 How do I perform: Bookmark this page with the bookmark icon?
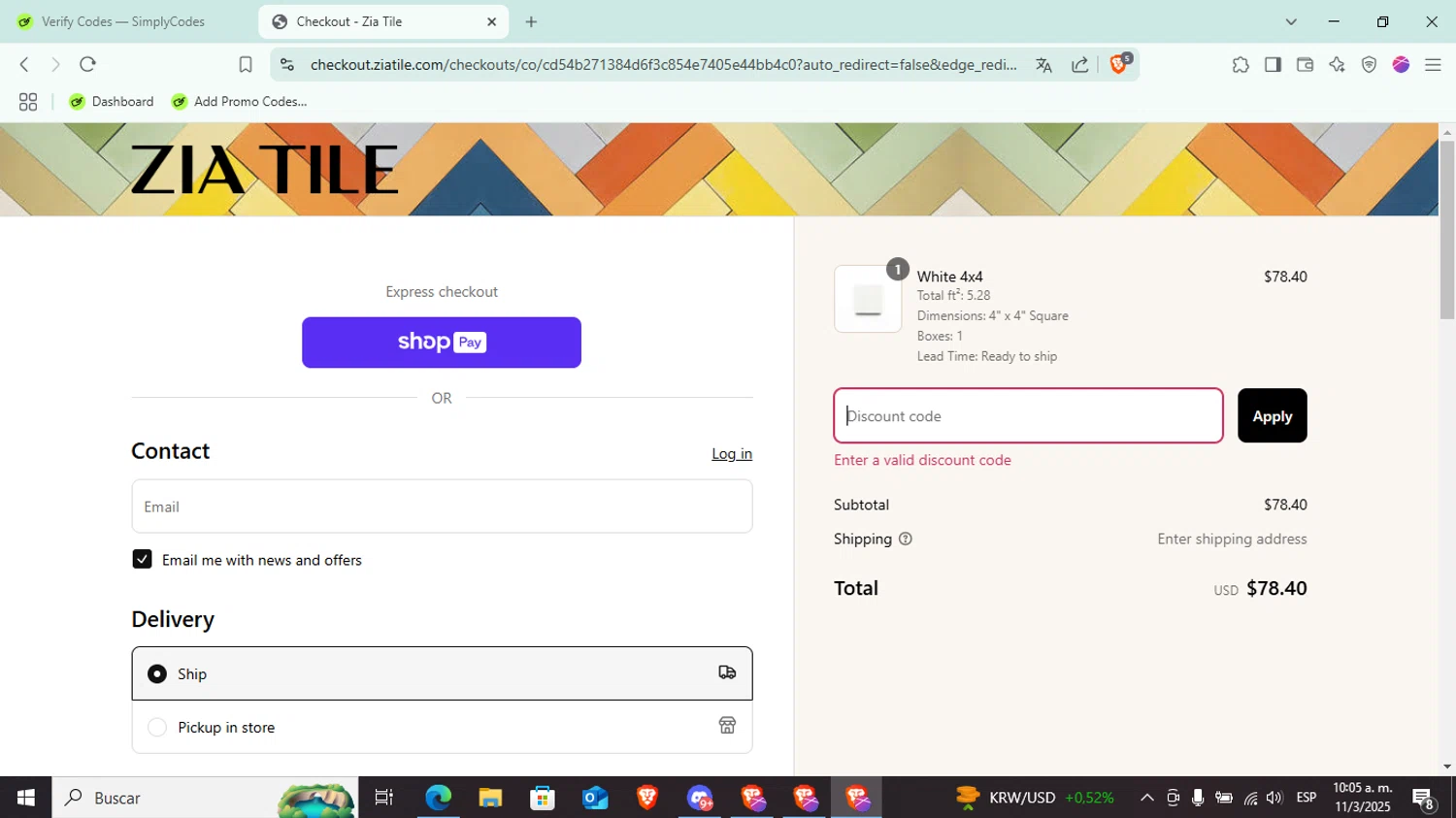246,64
